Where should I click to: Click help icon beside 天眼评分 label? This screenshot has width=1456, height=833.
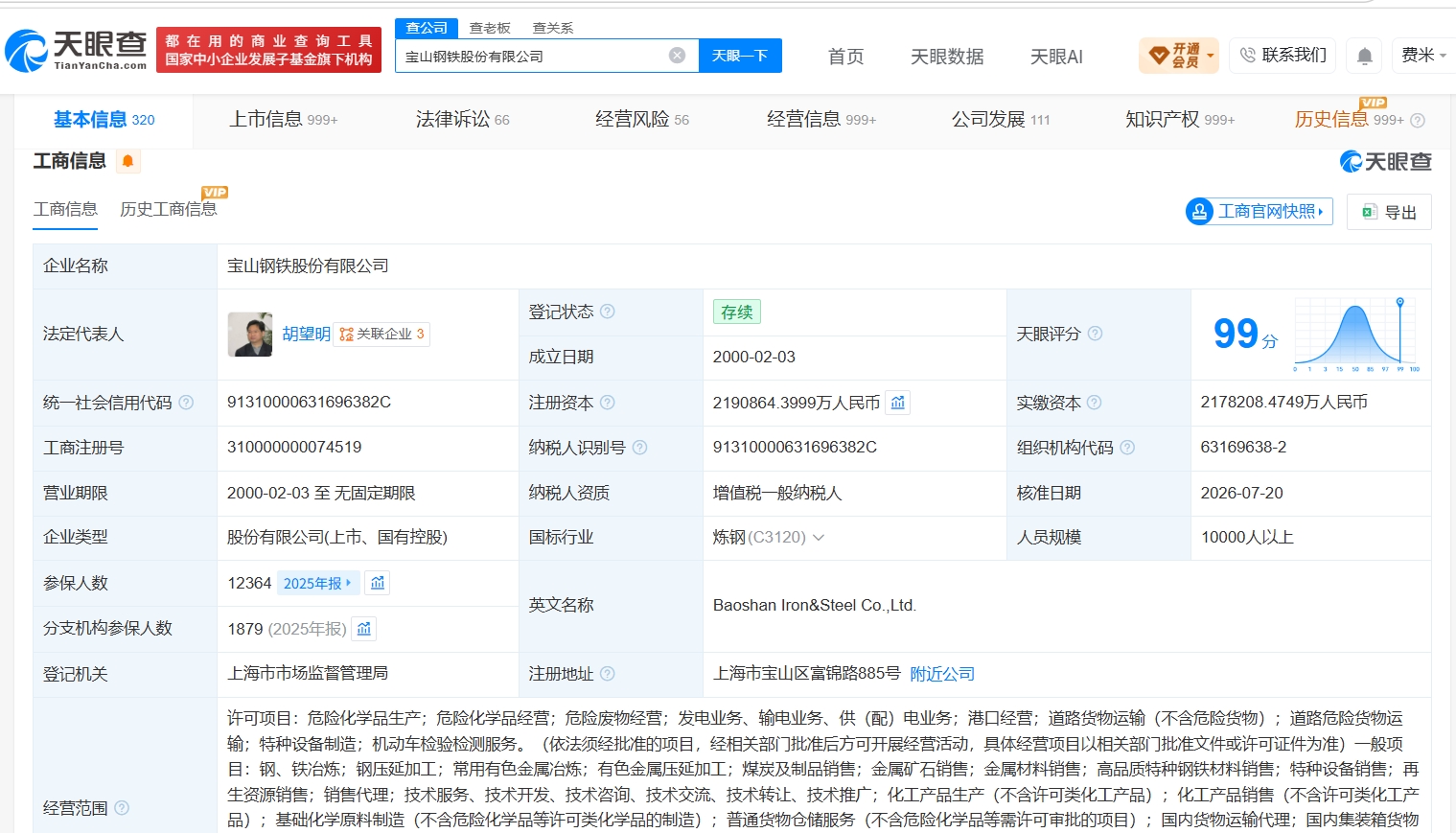(1095, 334)
